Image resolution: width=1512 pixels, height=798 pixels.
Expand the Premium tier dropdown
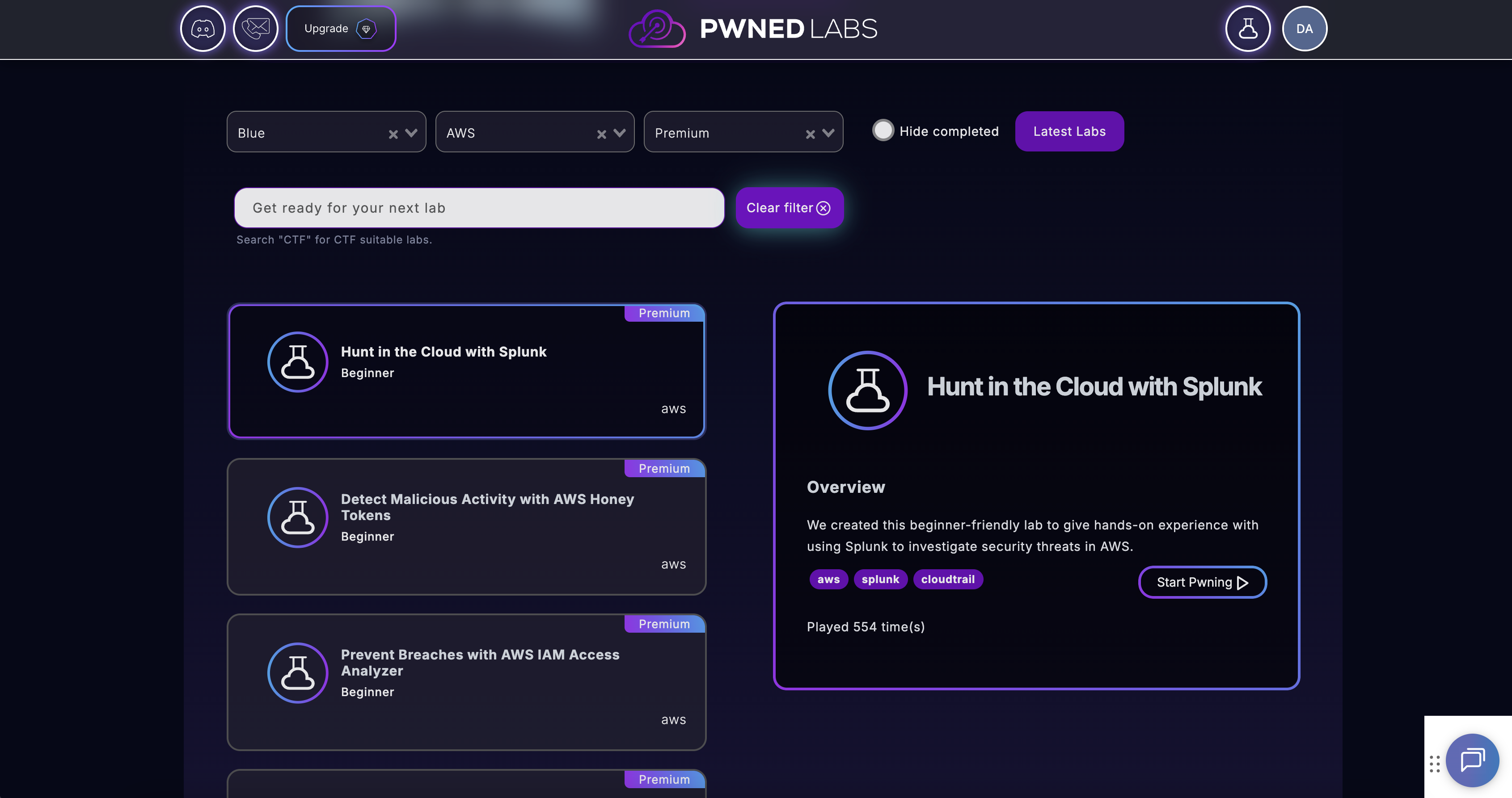click(x=828, y=133)
